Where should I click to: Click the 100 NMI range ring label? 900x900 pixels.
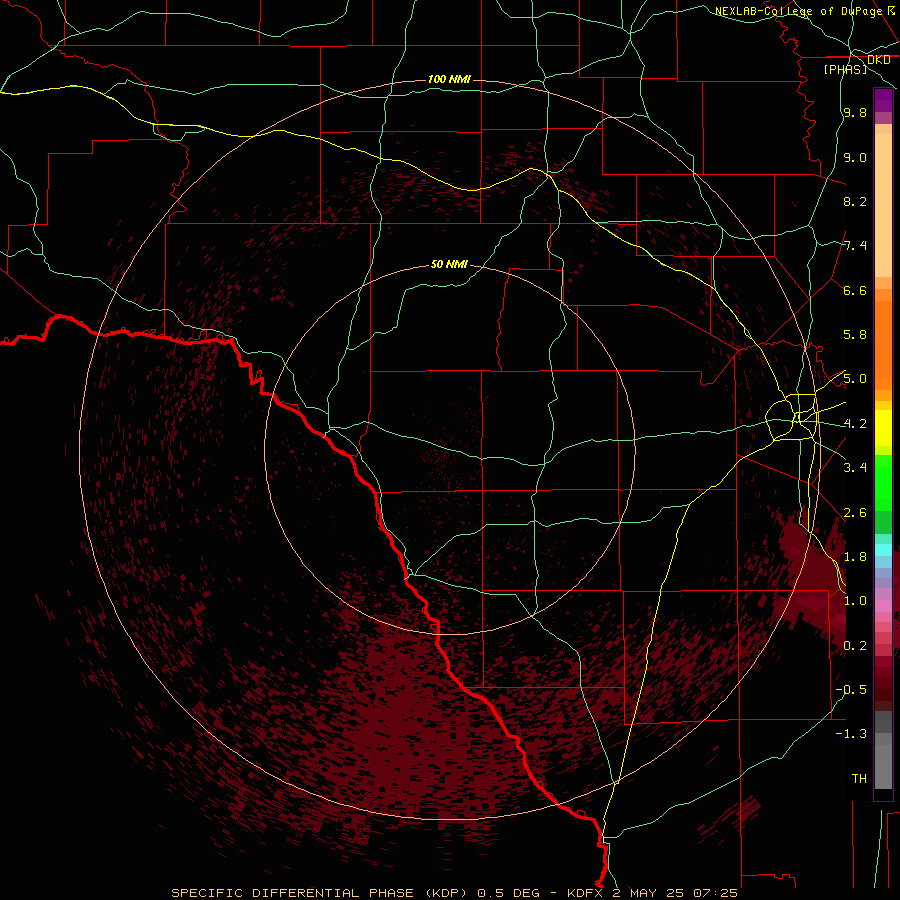[x=449, y=79]
